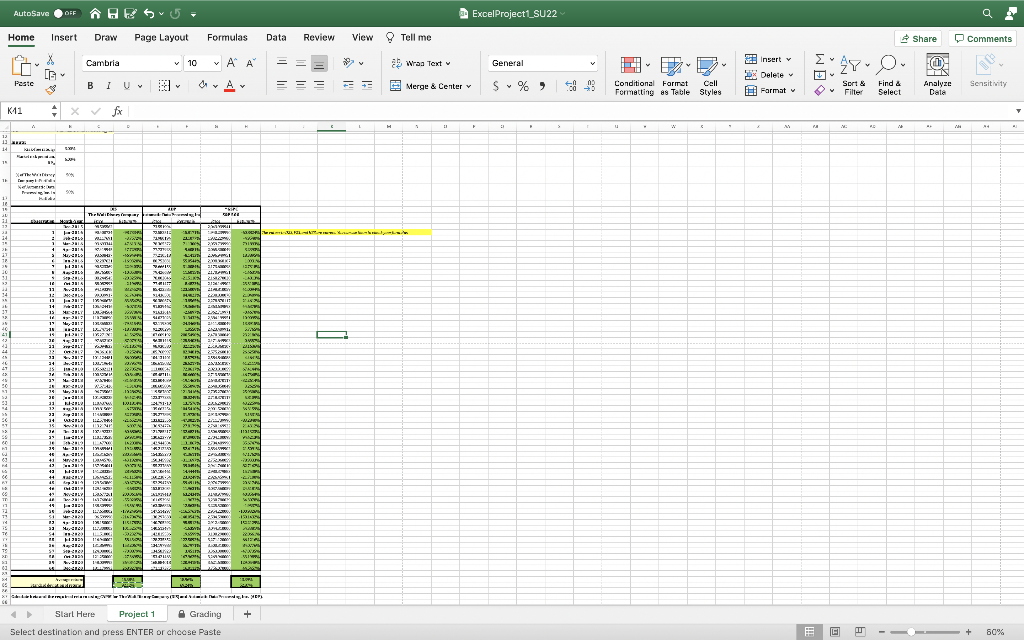
Task: Click the Wrap Text icon
Action: 396,62
